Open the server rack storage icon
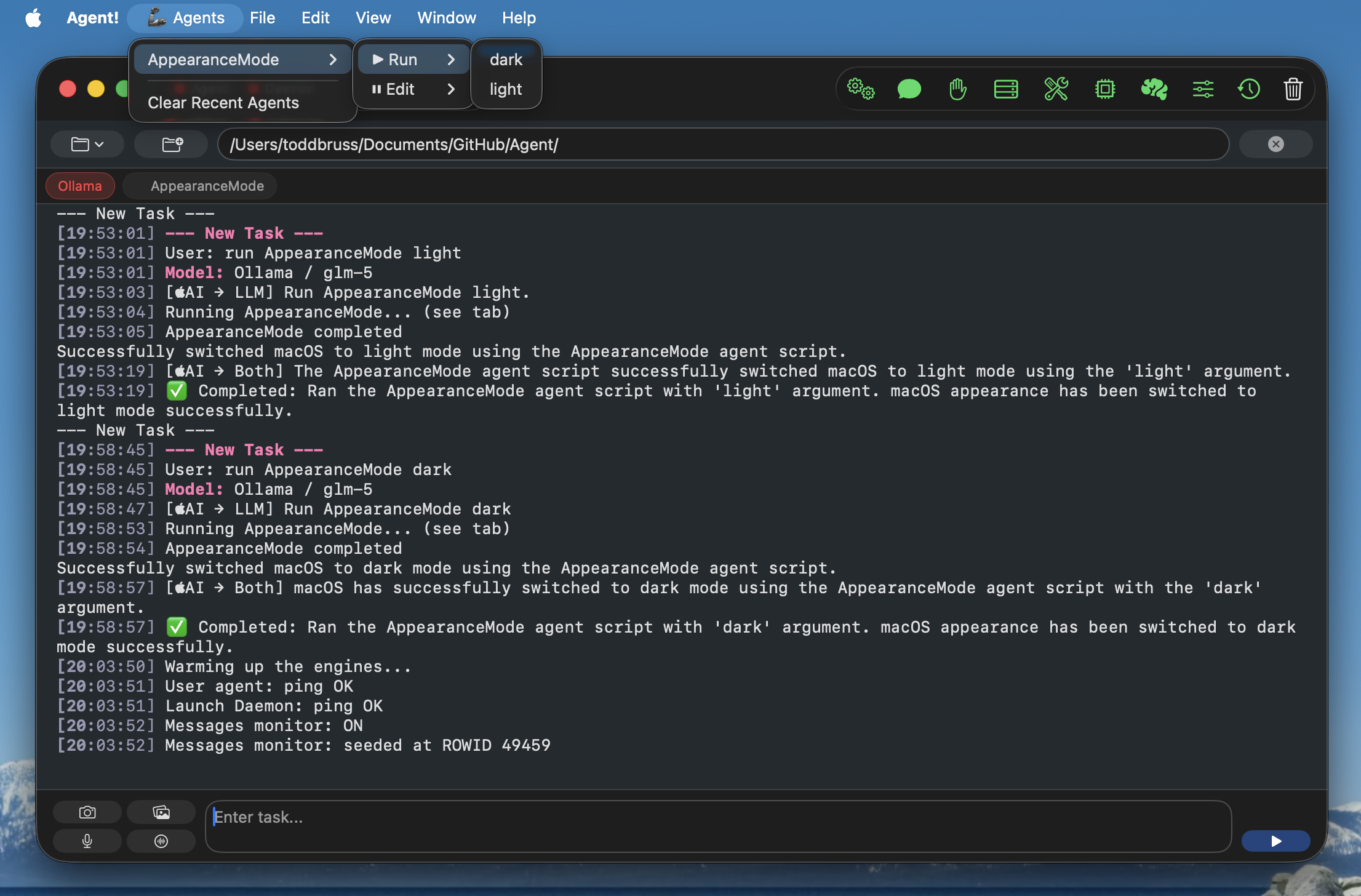 [1006, 89]
